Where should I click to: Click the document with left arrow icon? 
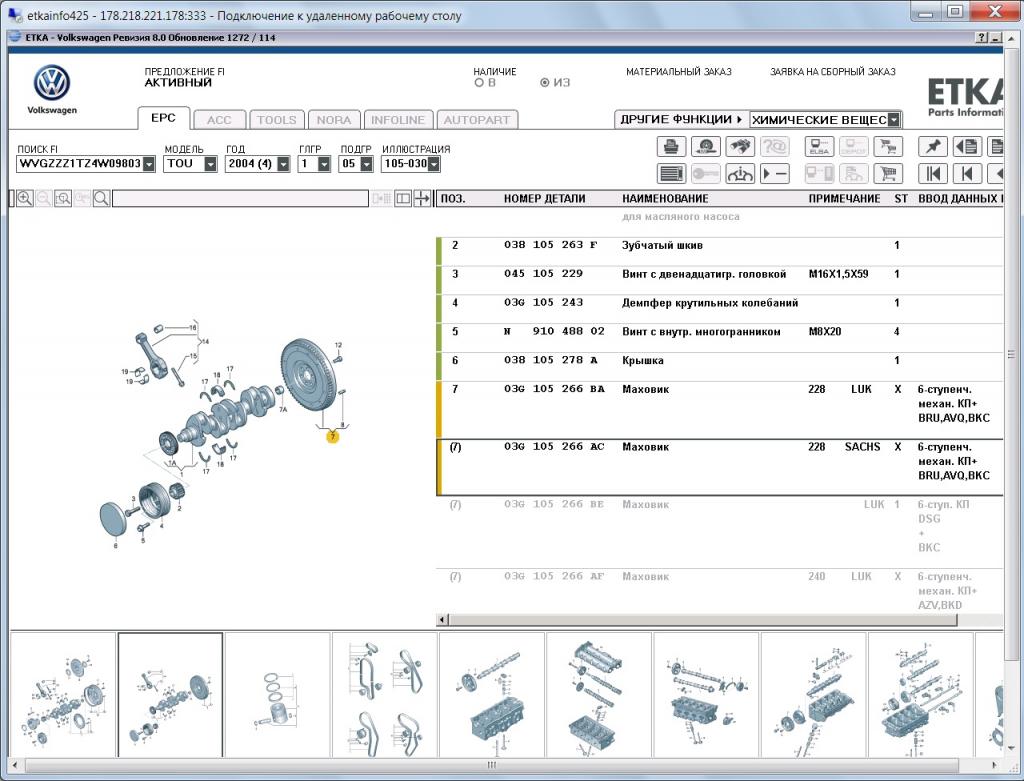967,147
